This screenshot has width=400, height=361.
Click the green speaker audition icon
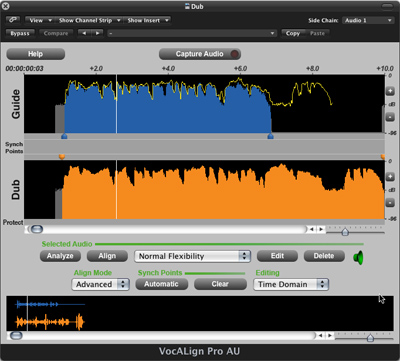click(x=358, y=257)
